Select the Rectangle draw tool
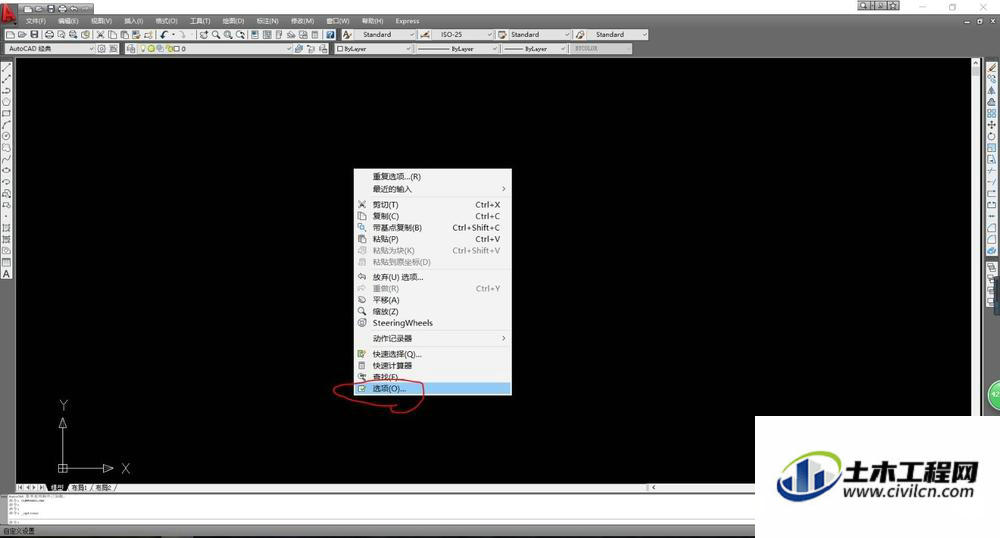 pos(6,113)
